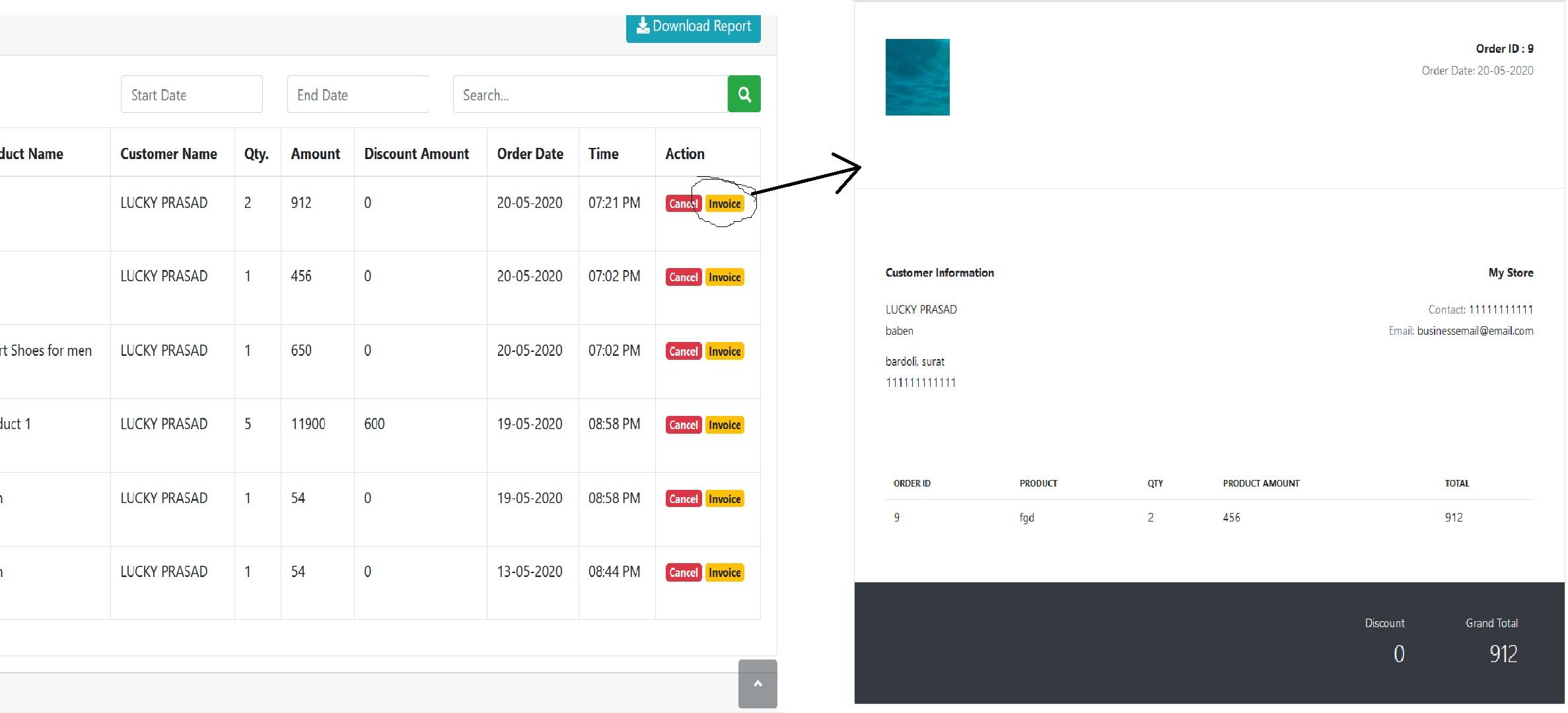Open Invoice for the 650 amount order
The height and width of the screenshot is (713, 1568).
coord(724,351)
